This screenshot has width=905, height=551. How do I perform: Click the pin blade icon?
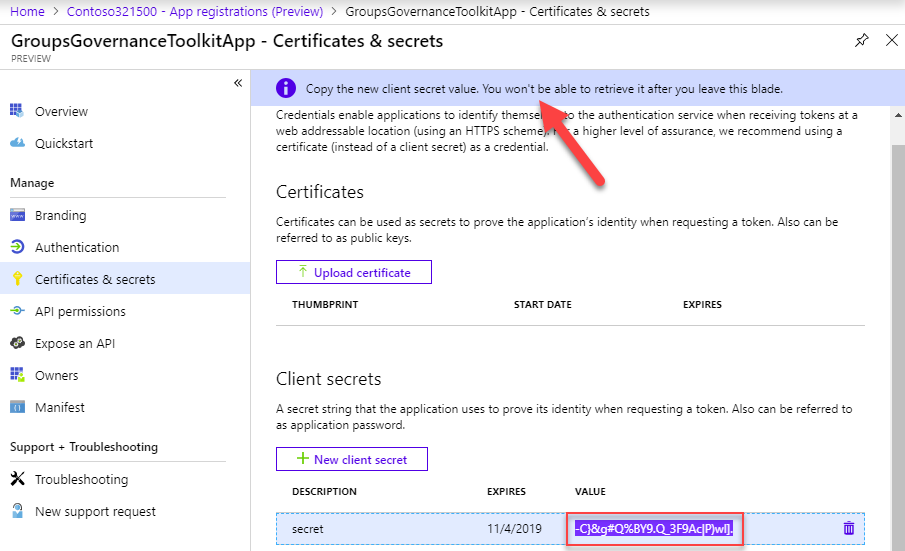[x=861, y=41]
